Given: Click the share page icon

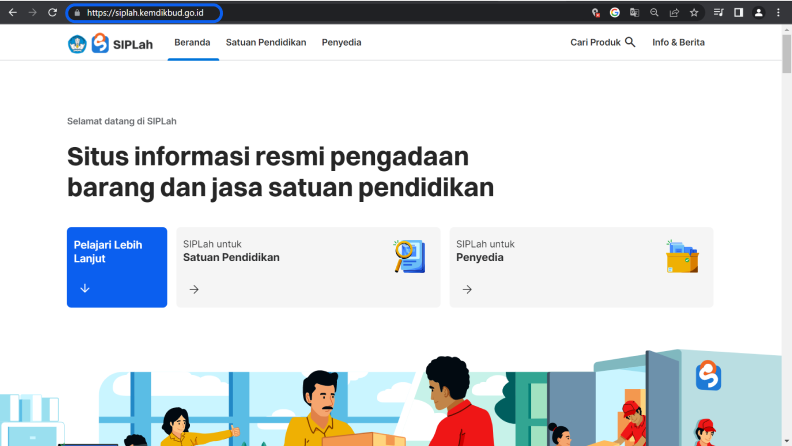Looking at the screenshot, I should point(674,13).
